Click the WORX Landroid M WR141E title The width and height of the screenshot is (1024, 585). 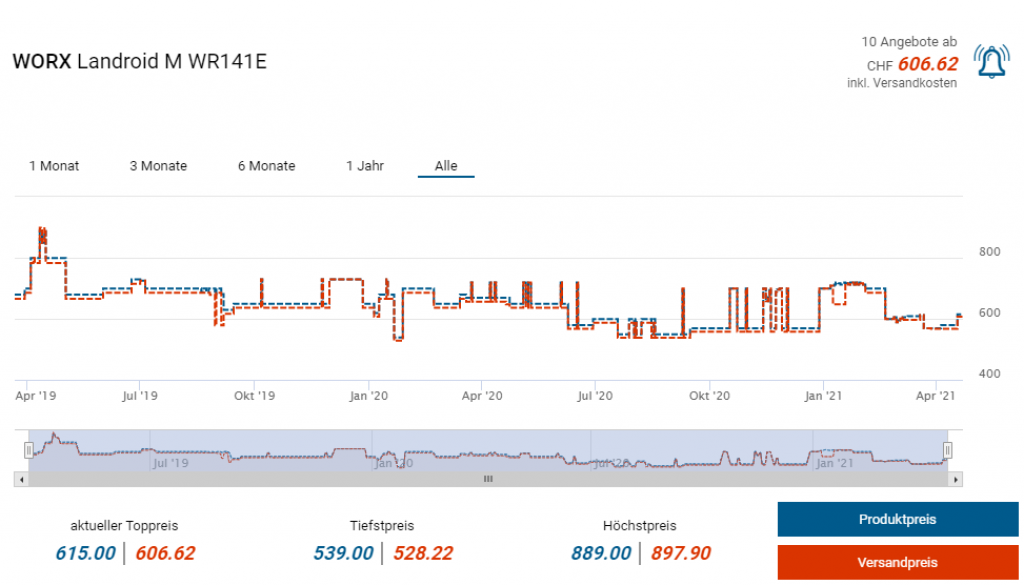click(139, 61)
